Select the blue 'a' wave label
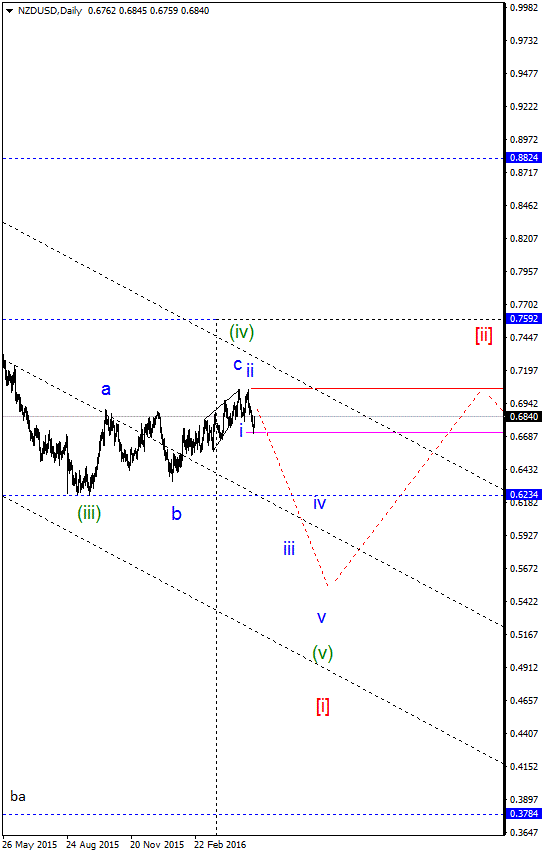 click(x=106, y=389)
